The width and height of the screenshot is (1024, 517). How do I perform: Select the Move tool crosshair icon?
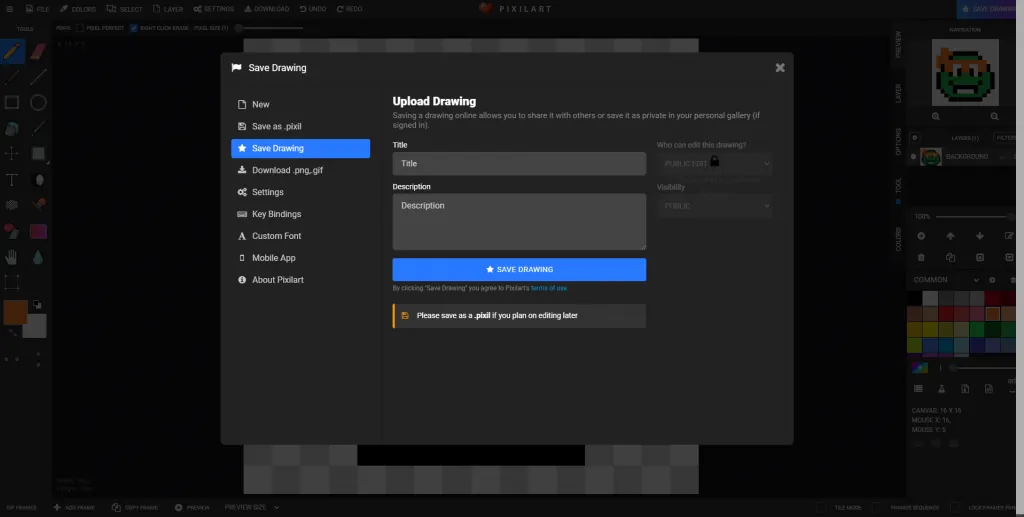click(x=12, y=153)
